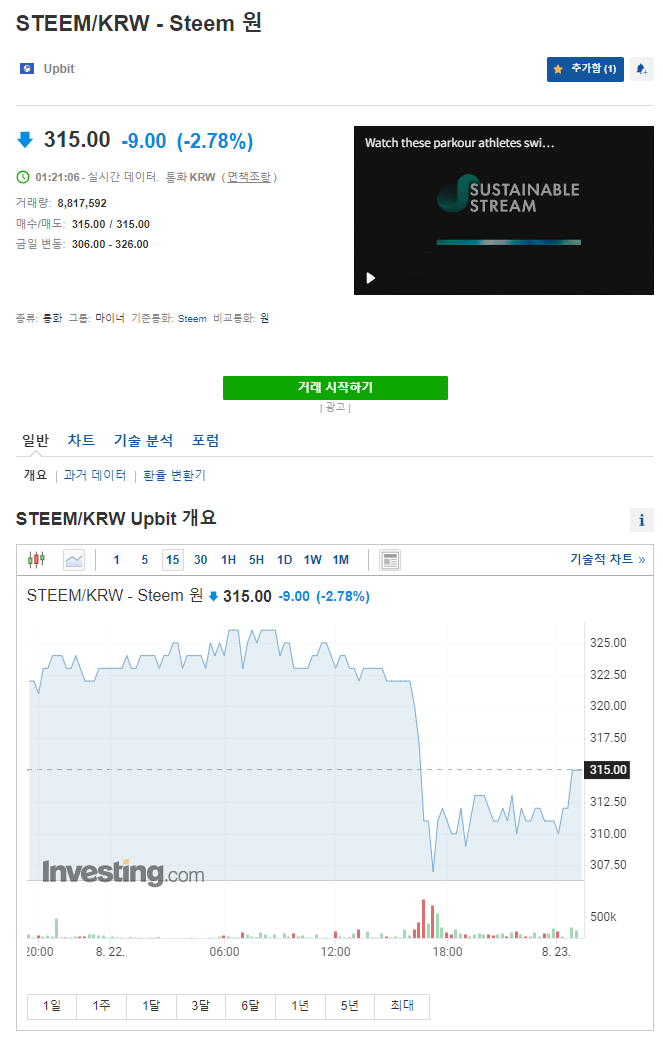This screenshot has width=663, height=1038.
Task: Open the 기술 분석 tab
Action: (x=143, y=440)
